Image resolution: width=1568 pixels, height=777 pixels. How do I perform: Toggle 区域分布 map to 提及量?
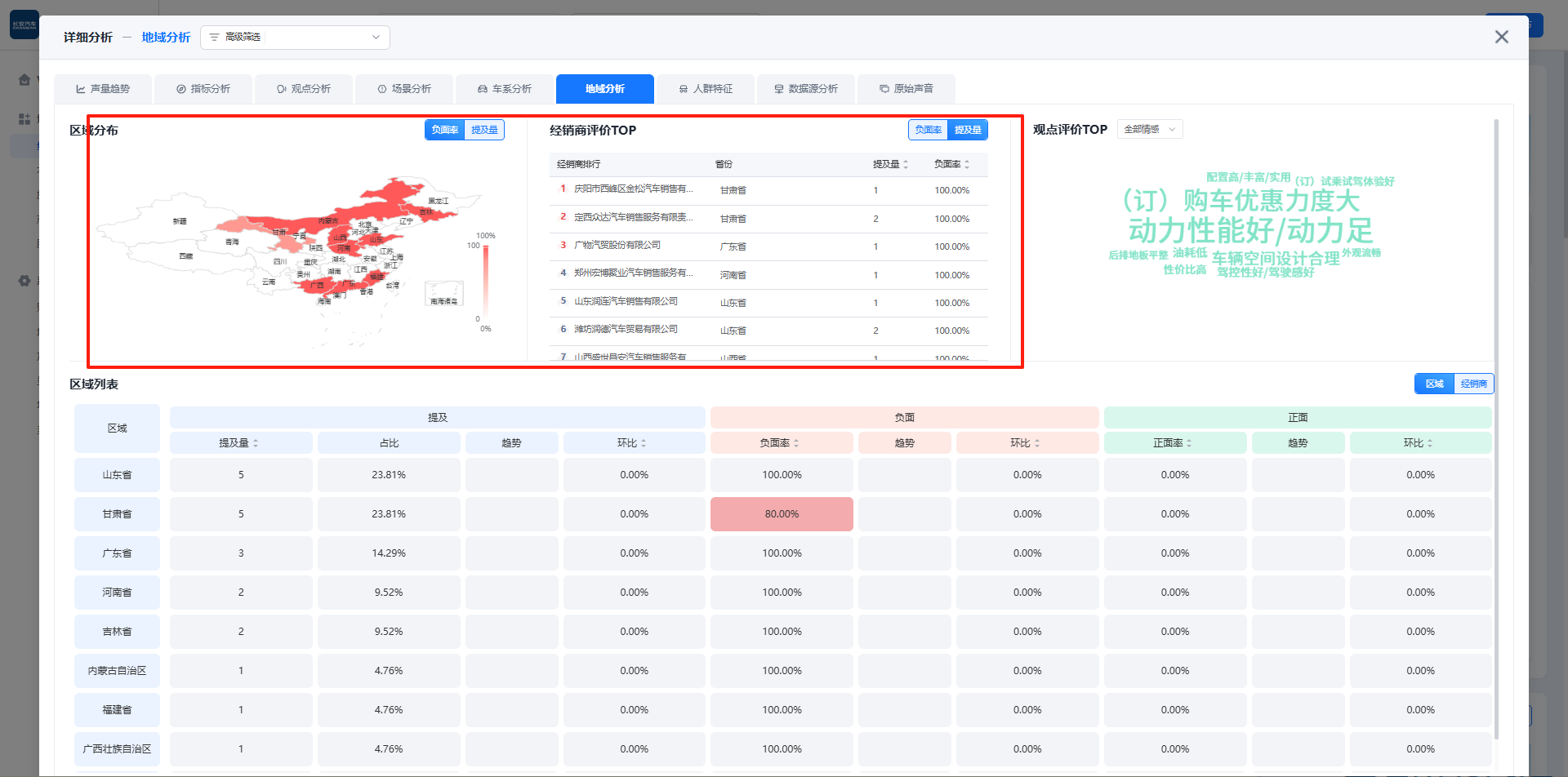(x=484, y=130)
